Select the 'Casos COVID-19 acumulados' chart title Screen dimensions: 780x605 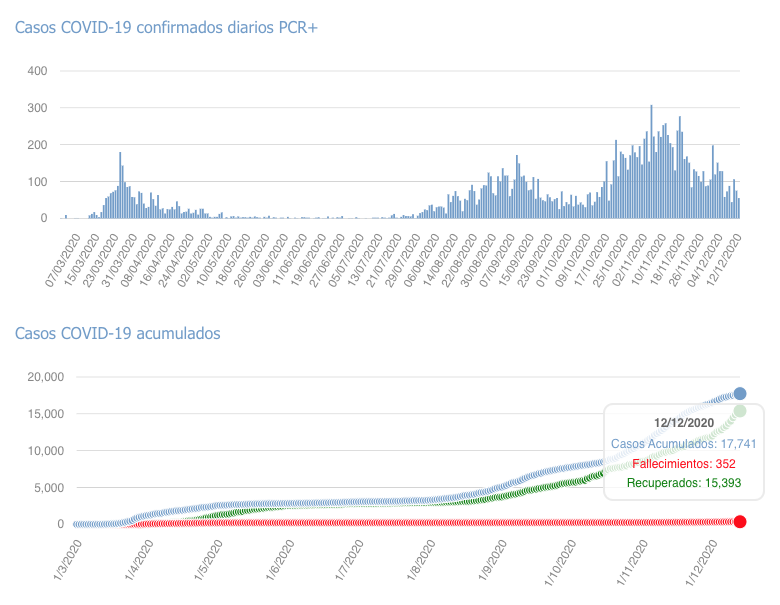(117, 333)
